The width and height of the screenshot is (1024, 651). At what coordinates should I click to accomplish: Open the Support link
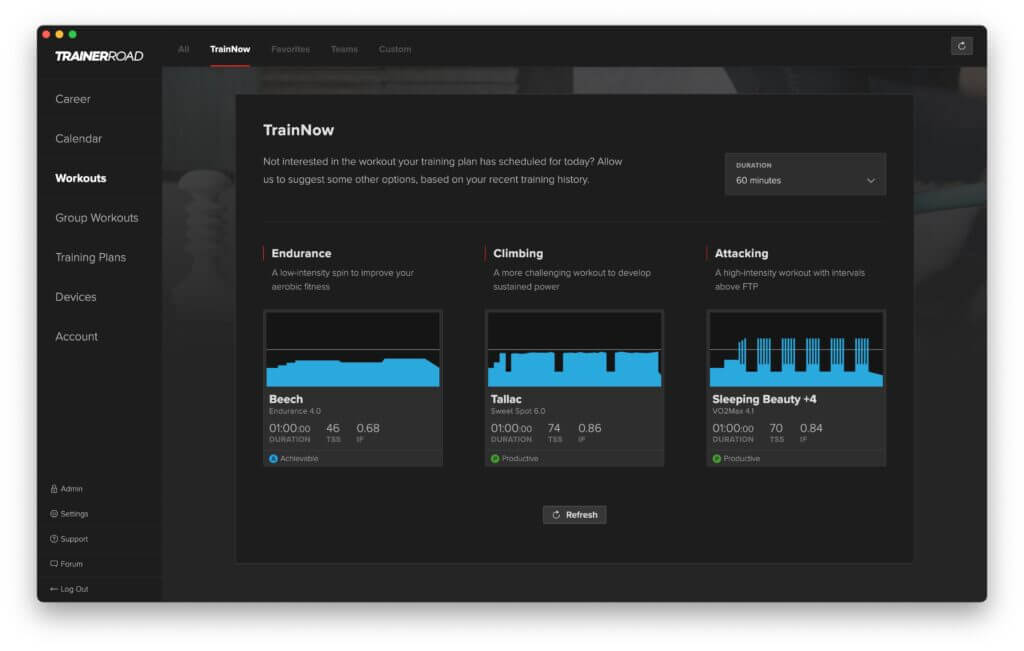[x=74, y=539]
